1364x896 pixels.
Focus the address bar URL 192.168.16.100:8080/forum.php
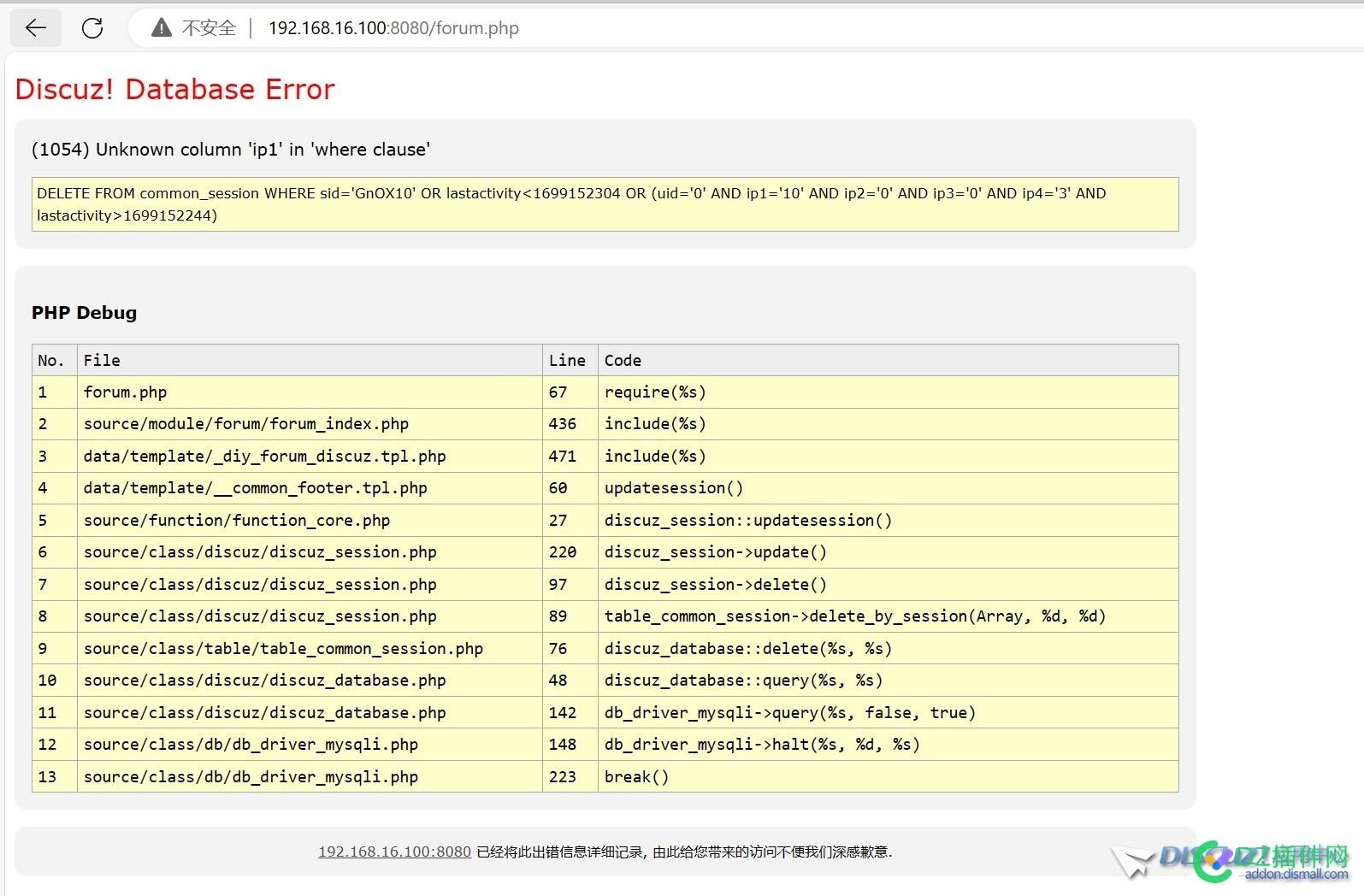[393, 28]
